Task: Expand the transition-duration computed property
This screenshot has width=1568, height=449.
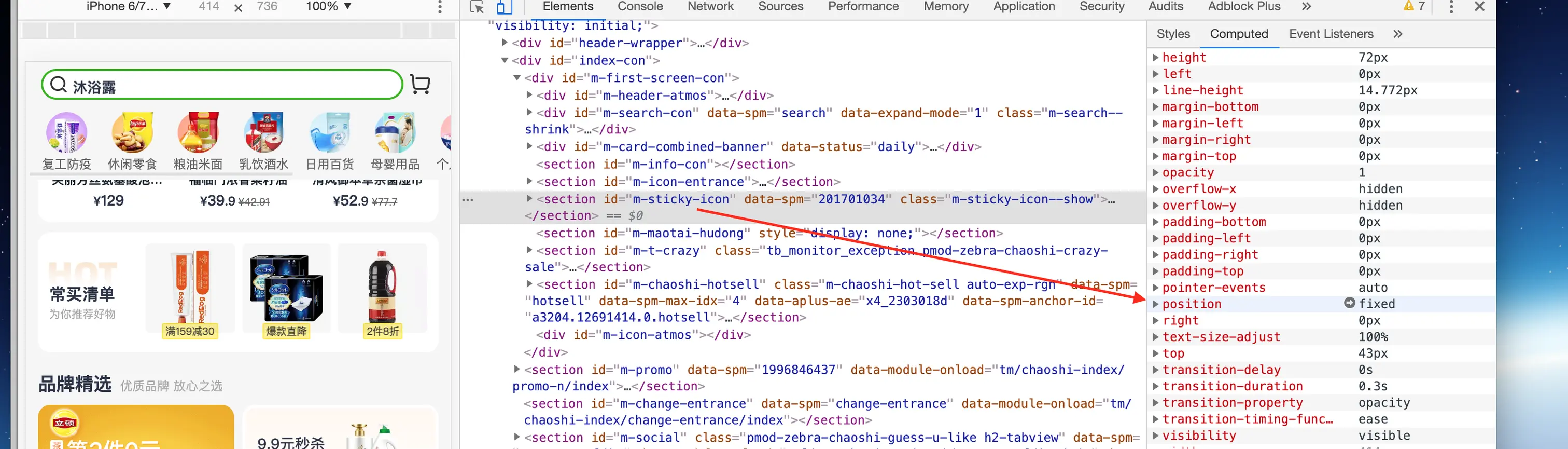Action: [1155, 386]
